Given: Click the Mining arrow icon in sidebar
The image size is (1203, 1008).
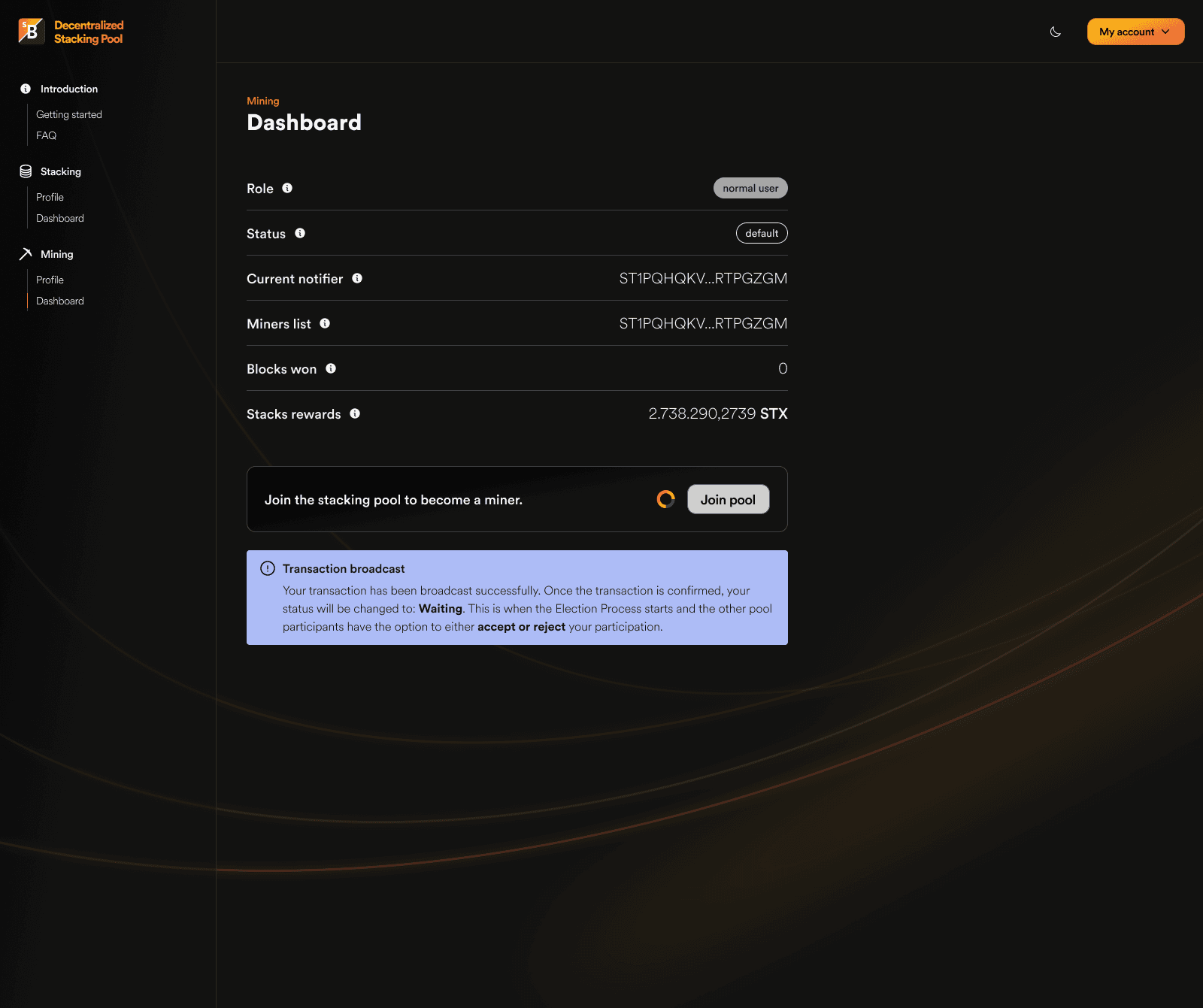Looking at the screenshot, I should pos(26,254).
